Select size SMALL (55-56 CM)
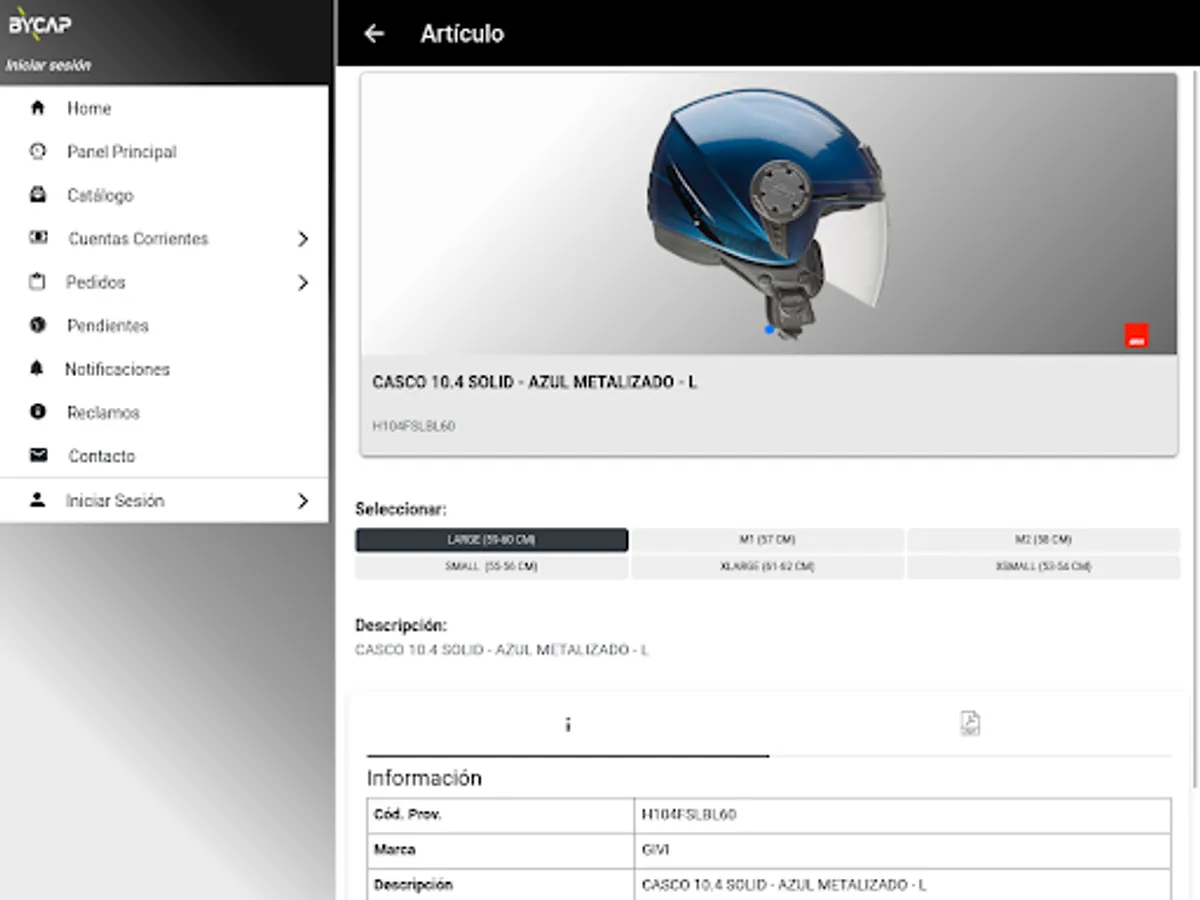The height and width of the screenshot is (900, 1200). pos(492,567)
